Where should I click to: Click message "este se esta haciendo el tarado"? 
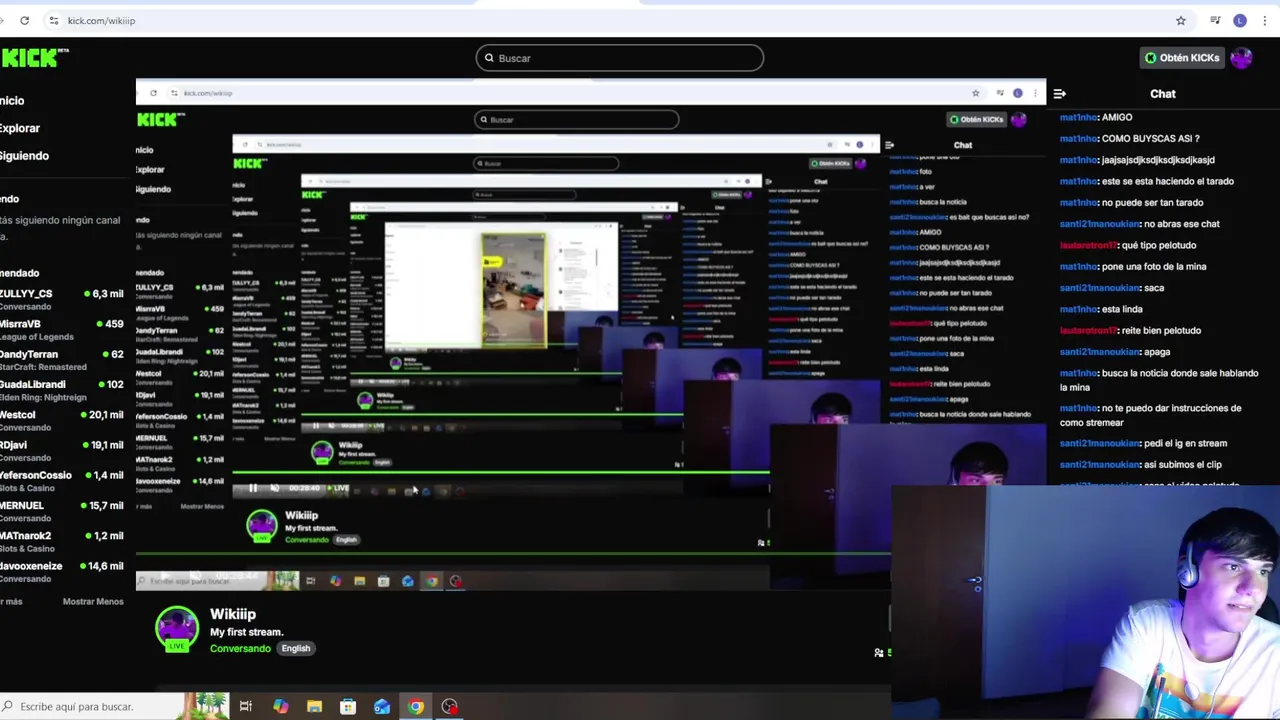[1168, 181]
